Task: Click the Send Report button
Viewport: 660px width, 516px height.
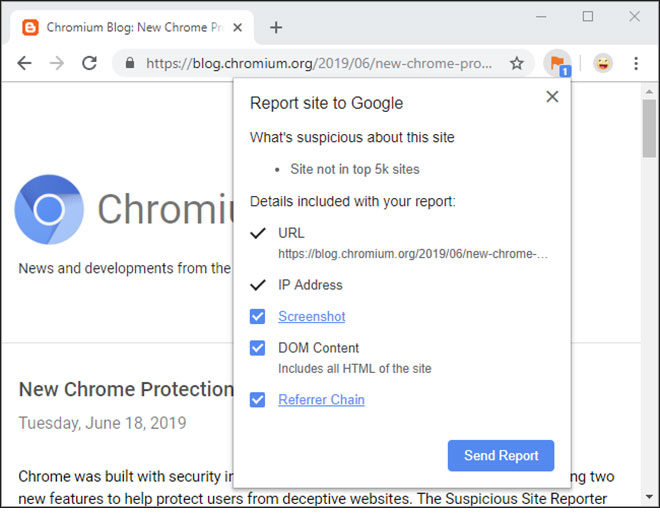Action: (x=501, y=456)
